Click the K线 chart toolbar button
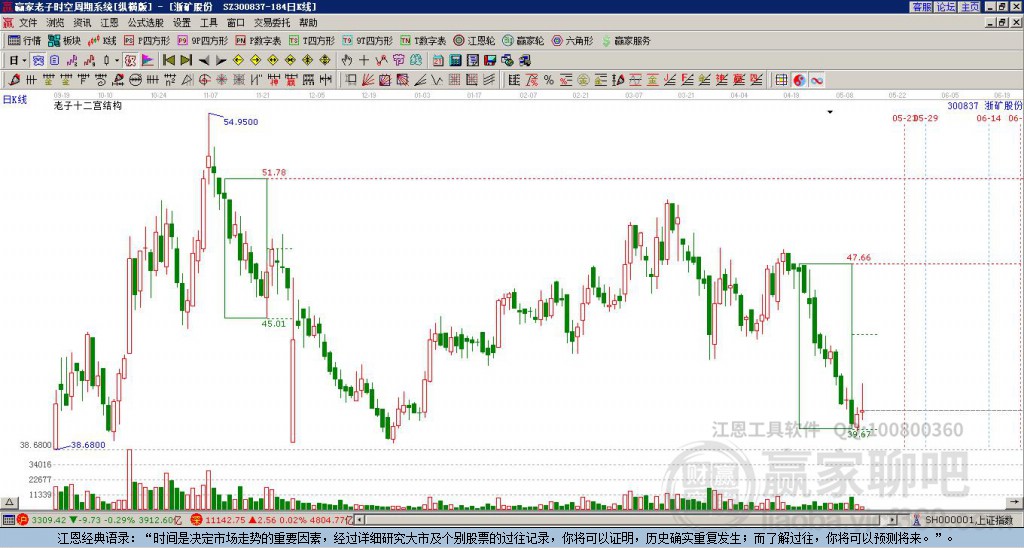This screenshot has width=1024, height=548. (102, 40)
